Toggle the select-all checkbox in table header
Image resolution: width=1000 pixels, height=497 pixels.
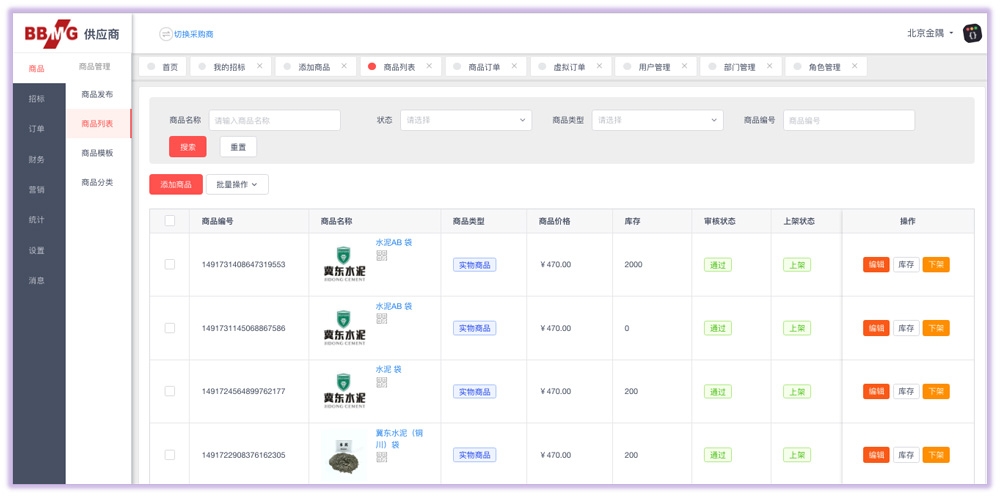(x=170, y=221)
